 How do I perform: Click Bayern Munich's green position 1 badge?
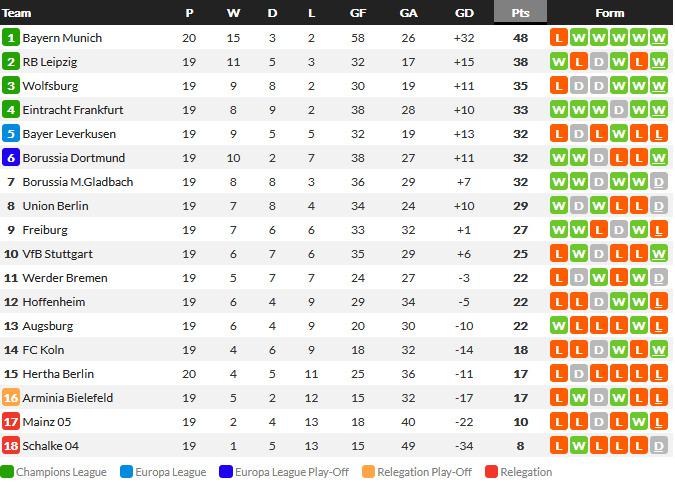pos(11,38)
